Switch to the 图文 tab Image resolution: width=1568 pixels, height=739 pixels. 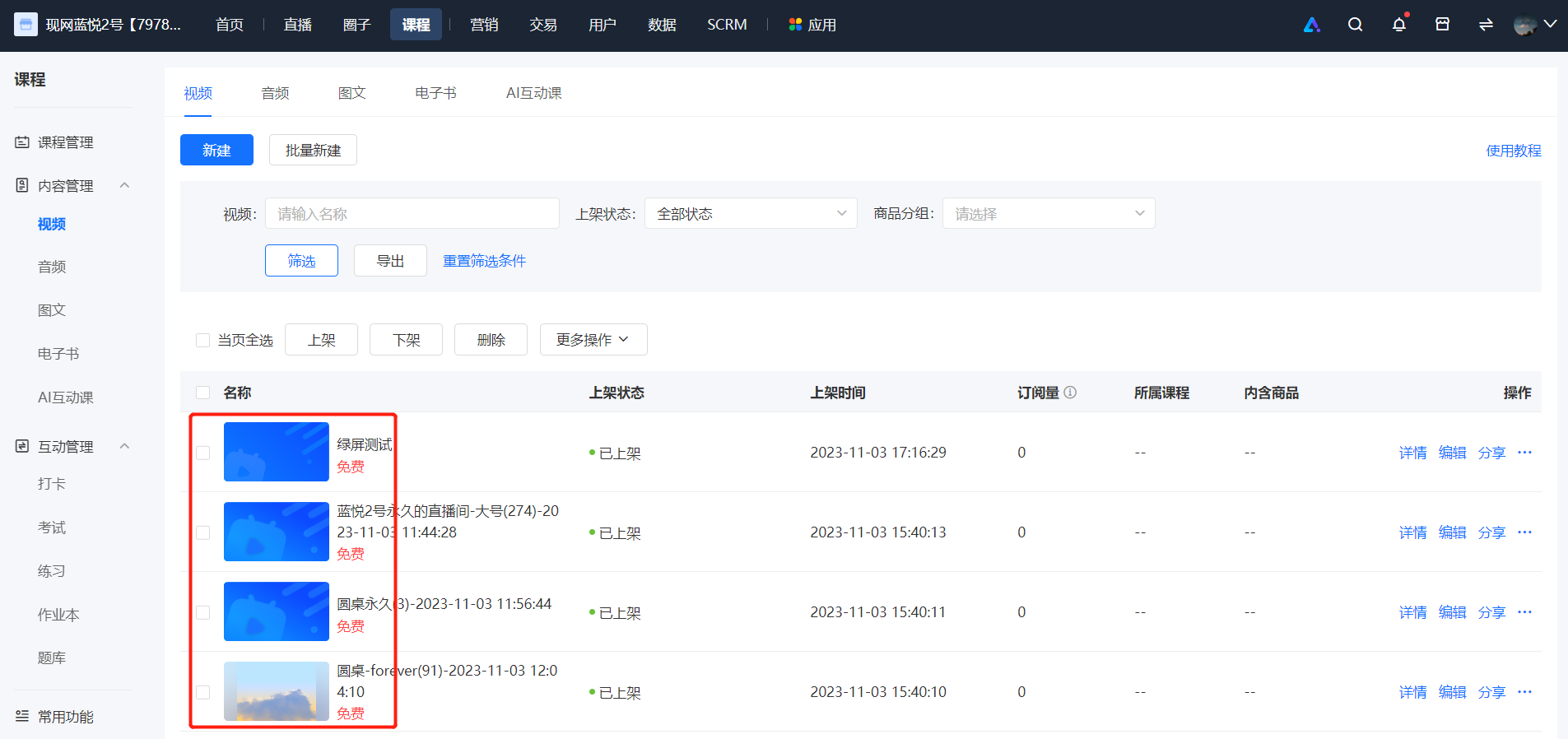pyautogui.click(x=352, y=93)
